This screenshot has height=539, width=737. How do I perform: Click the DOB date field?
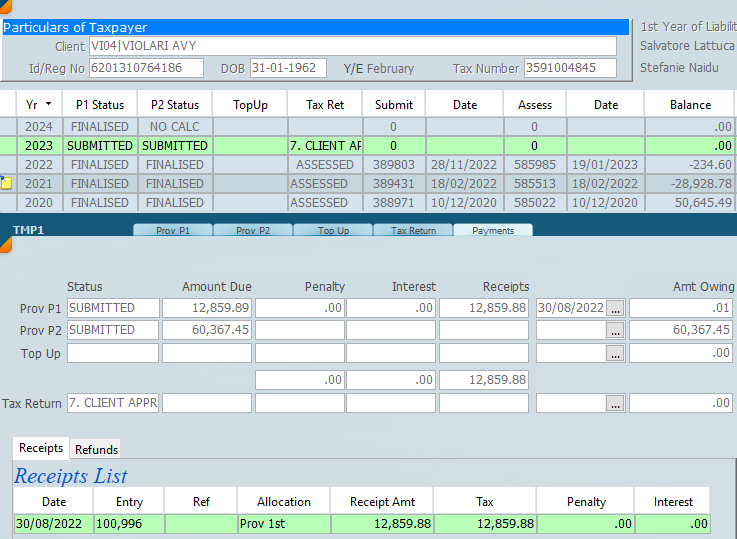coord(288,68)
